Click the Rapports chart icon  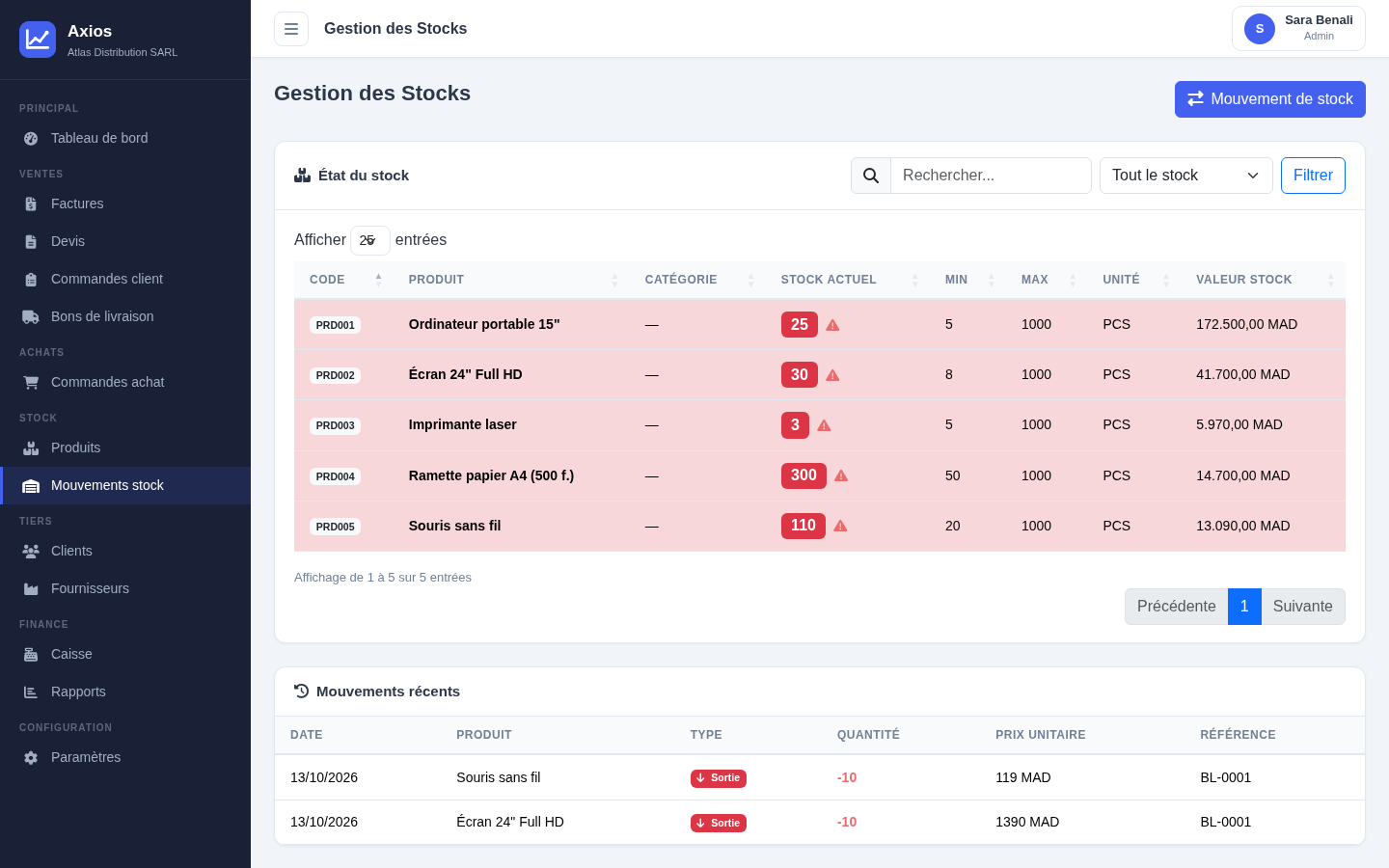(31, 692)
